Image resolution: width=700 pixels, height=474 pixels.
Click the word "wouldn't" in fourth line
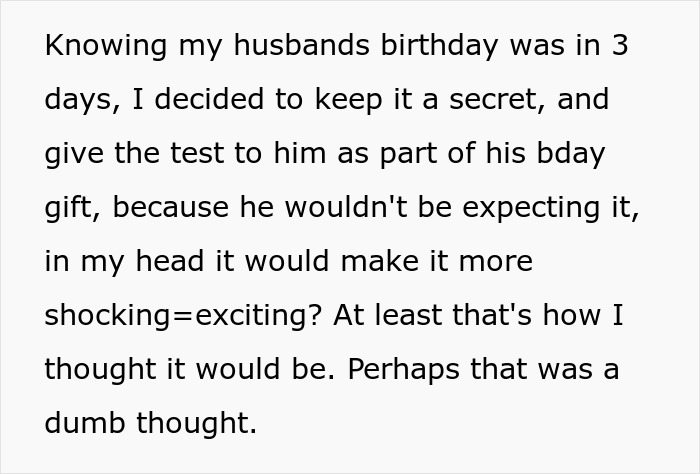pyautogui.click(x=346, y=207)
